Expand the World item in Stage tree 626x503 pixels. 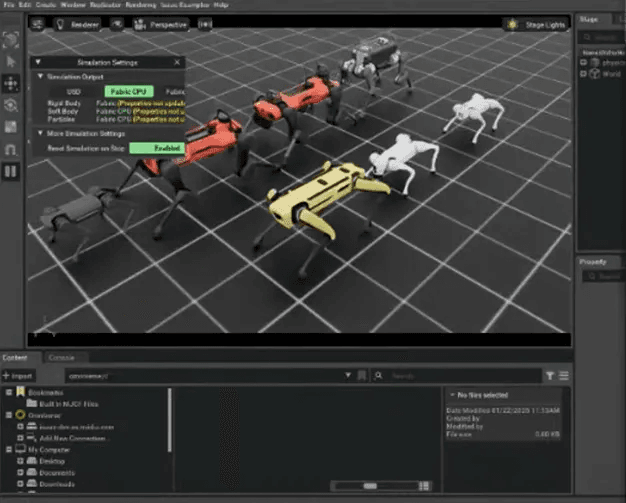[583, 74]
